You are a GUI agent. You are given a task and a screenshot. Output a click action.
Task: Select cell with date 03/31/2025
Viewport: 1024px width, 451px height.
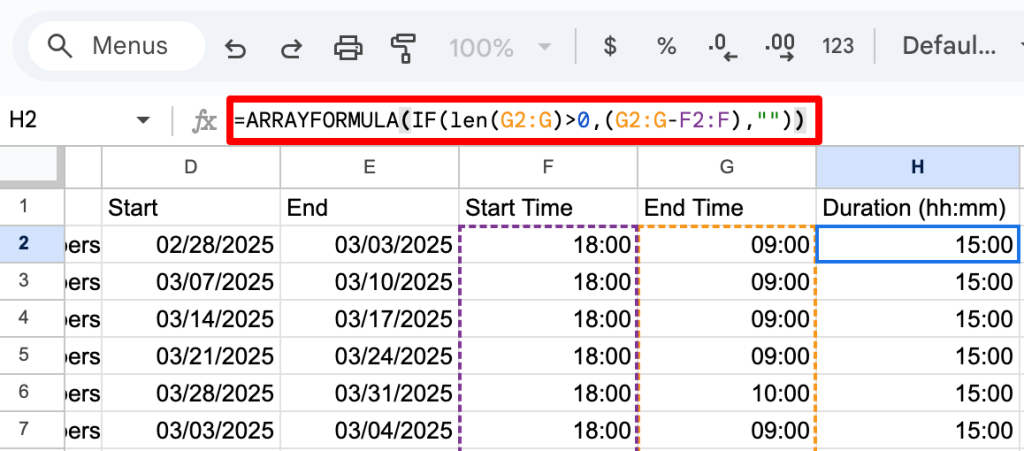click(x=369, y=394)
